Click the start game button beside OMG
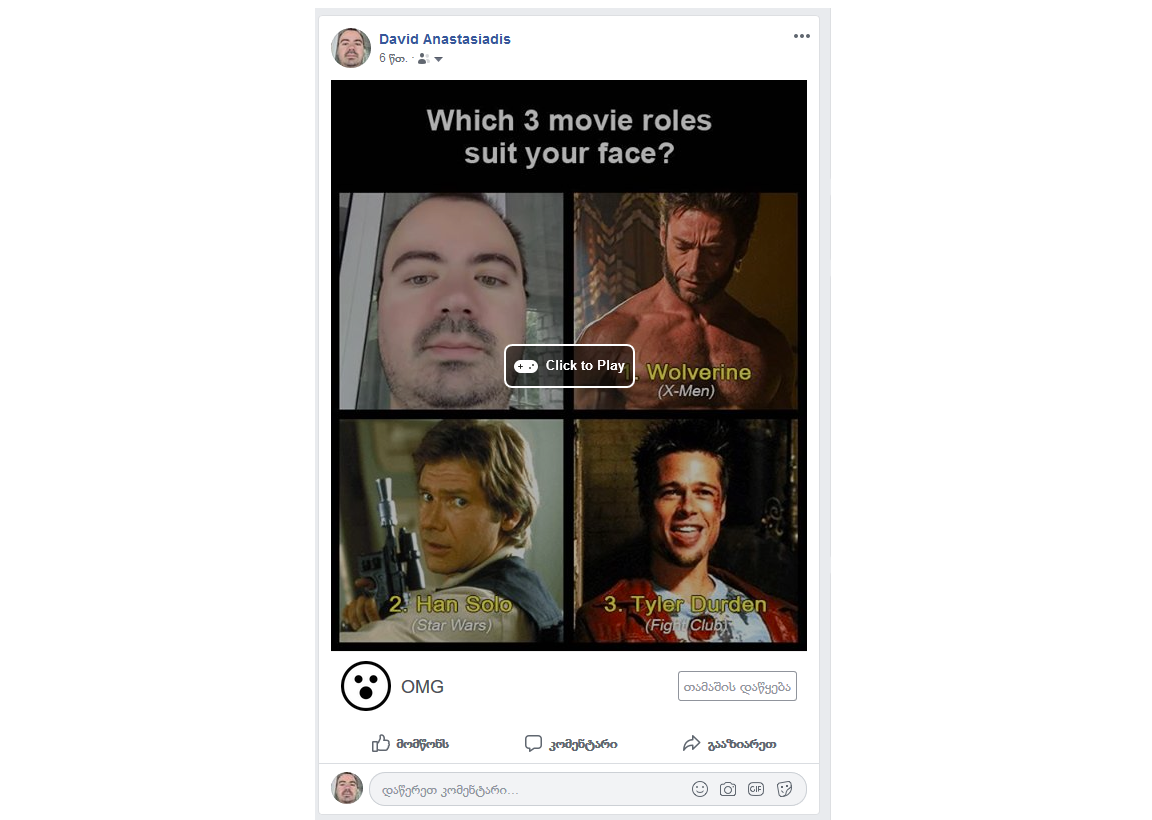 pos(737,686)
